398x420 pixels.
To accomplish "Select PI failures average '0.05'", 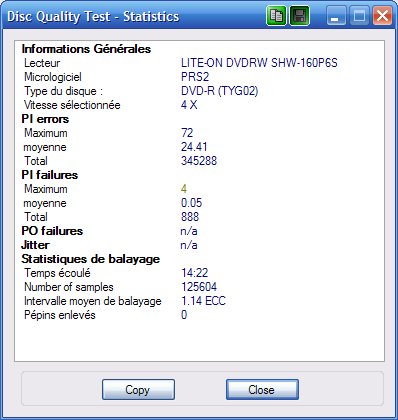I will pos(191,203).
